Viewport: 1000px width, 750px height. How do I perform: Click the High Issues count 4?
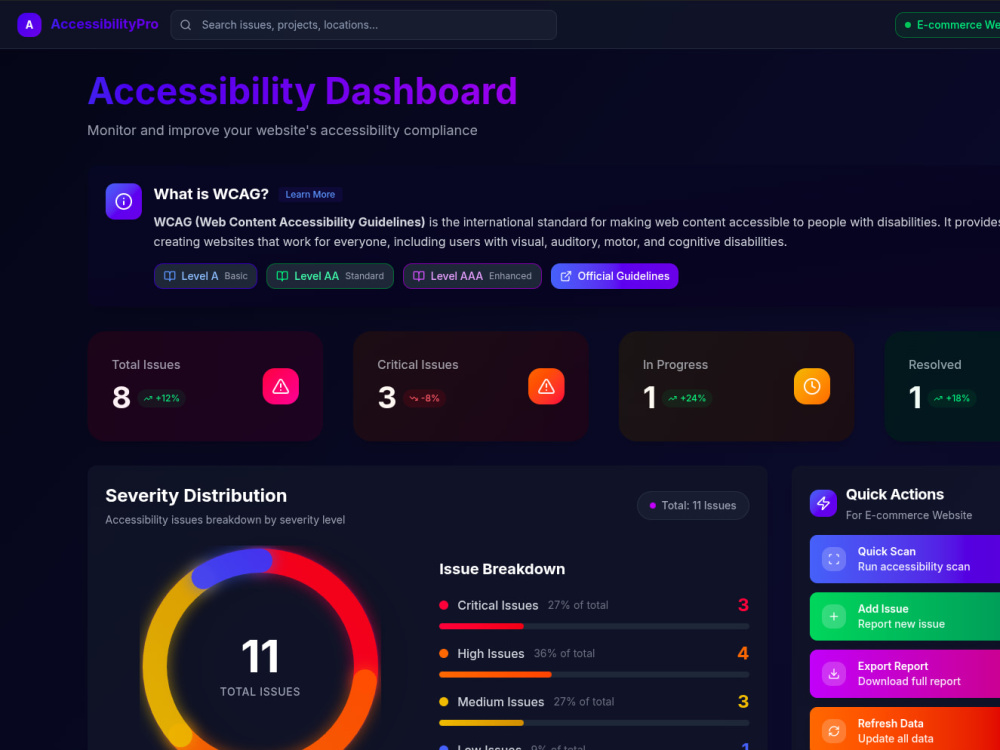coord(743,653)
